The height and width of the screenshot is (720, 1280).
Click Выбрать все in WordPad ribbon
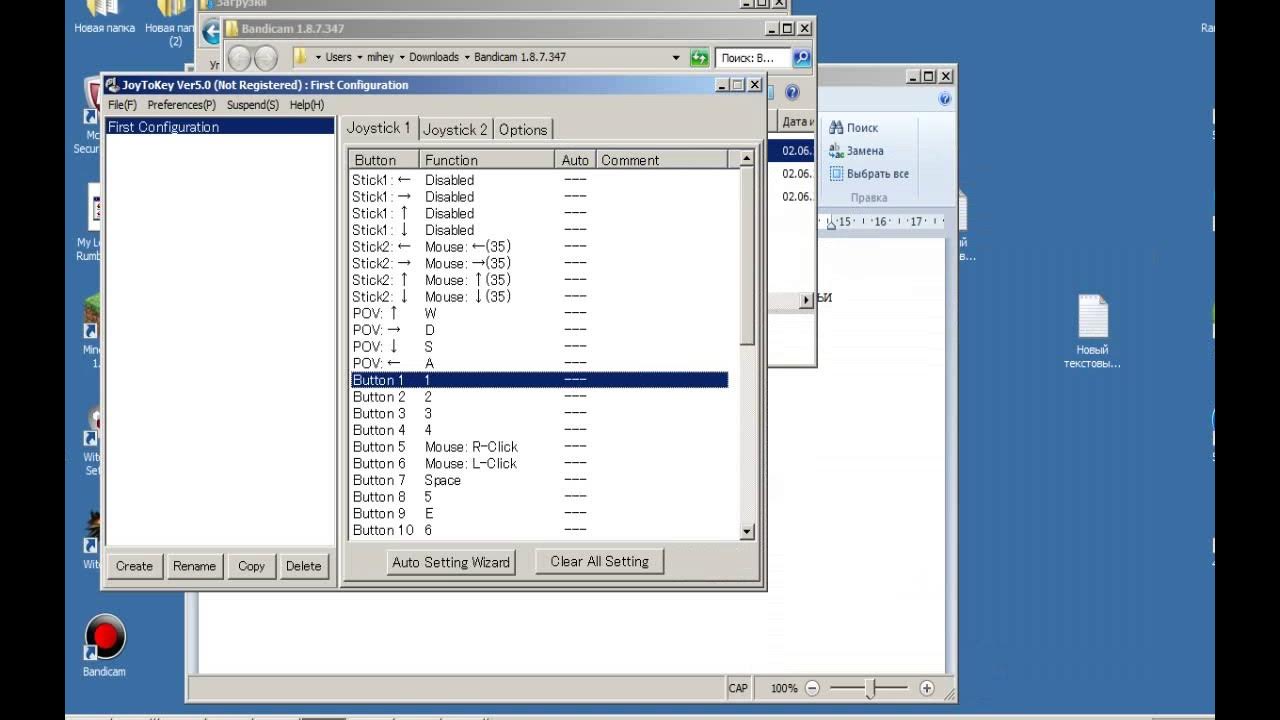coord(869,174)
